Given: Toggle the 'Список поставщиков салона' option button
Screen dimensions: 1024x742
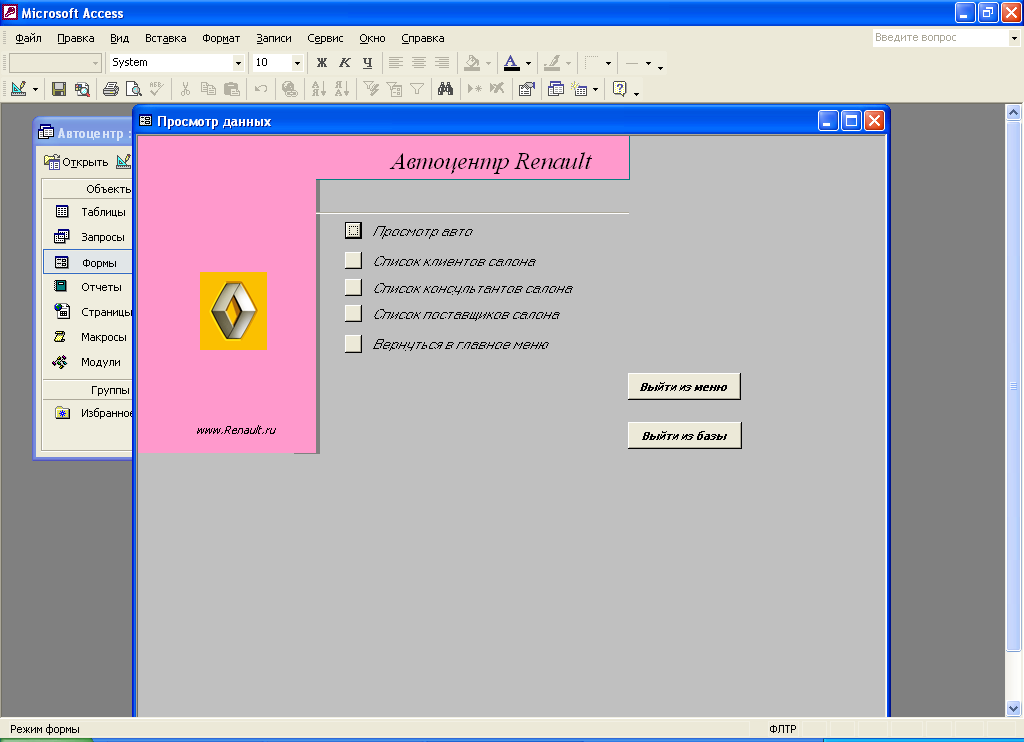Looking at the screenshot, I should (x=353, y=314).
